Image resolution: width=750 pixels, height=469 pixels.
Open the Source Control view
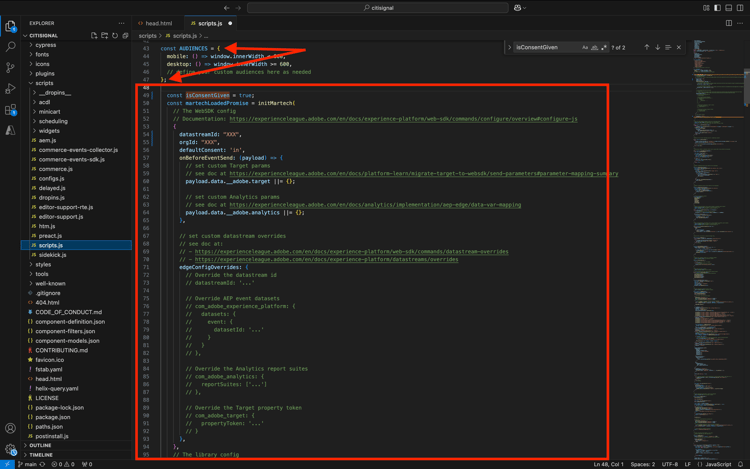coord(11,68)
